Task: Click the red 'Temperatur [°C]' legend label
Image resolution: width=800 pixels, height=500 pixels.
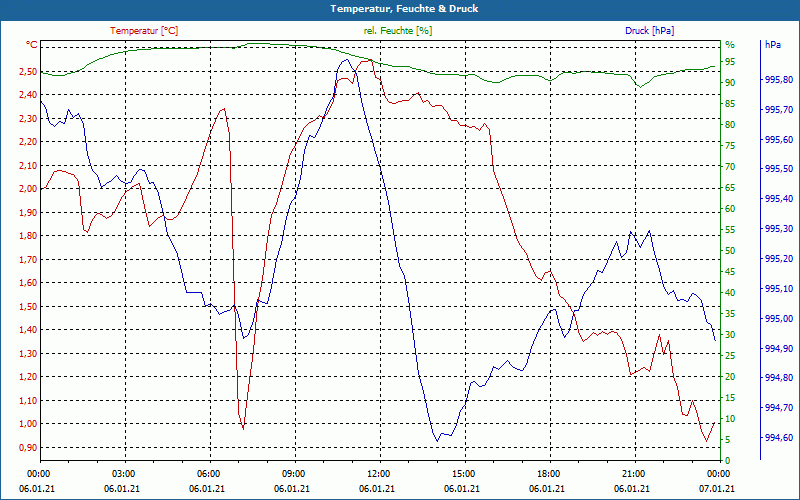Action: coord(144,31)
